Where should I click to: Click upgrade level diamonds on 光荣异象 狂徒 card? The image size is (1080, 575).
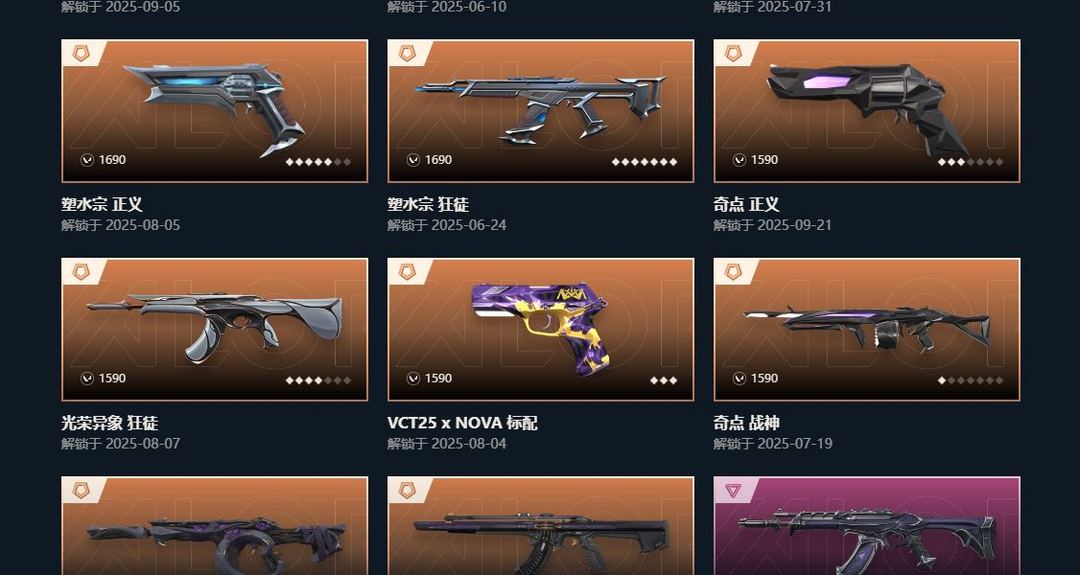(318, 380)
